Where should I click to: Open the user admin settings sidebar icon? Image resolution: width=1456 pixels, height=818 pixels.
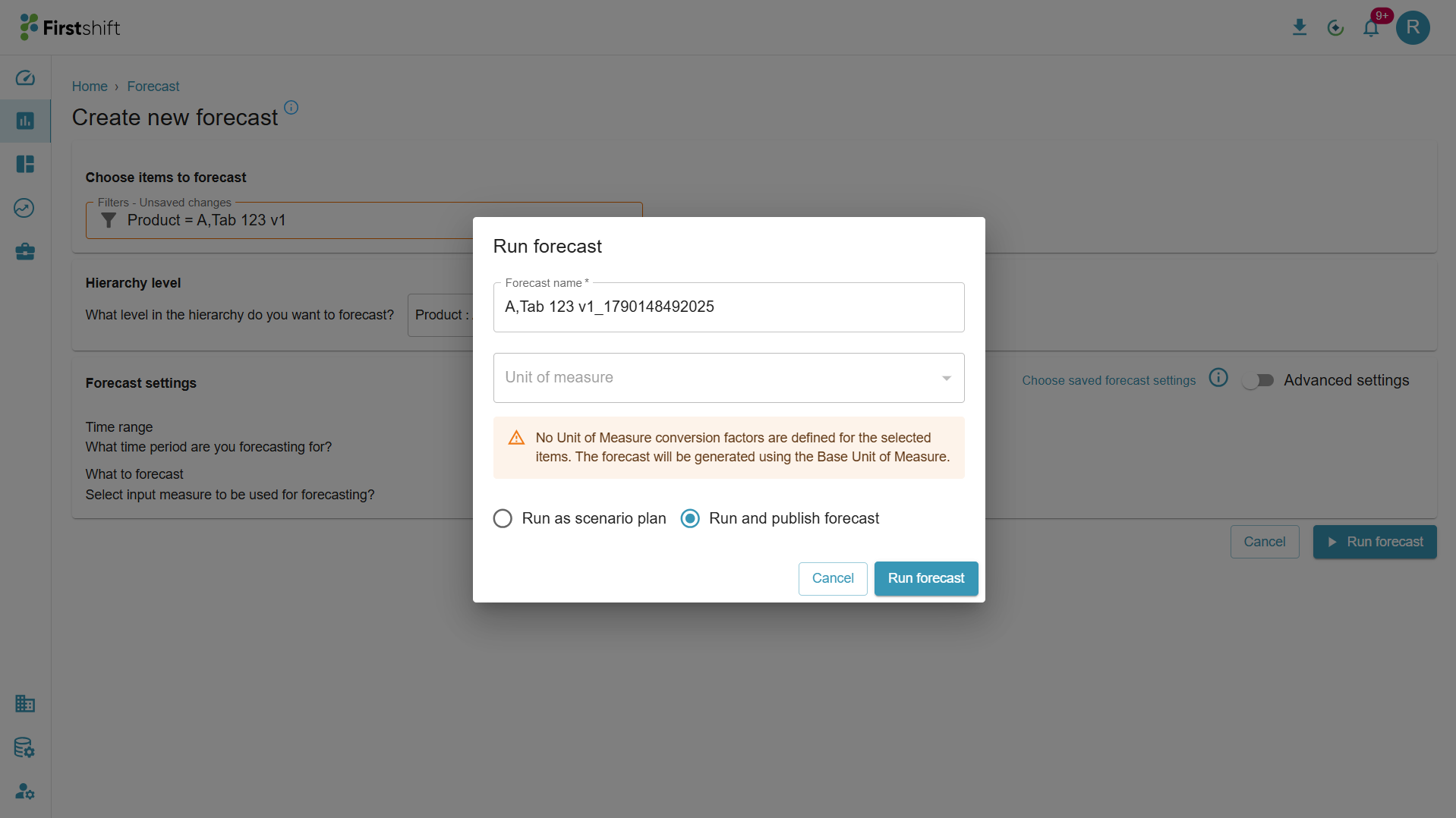25,791
